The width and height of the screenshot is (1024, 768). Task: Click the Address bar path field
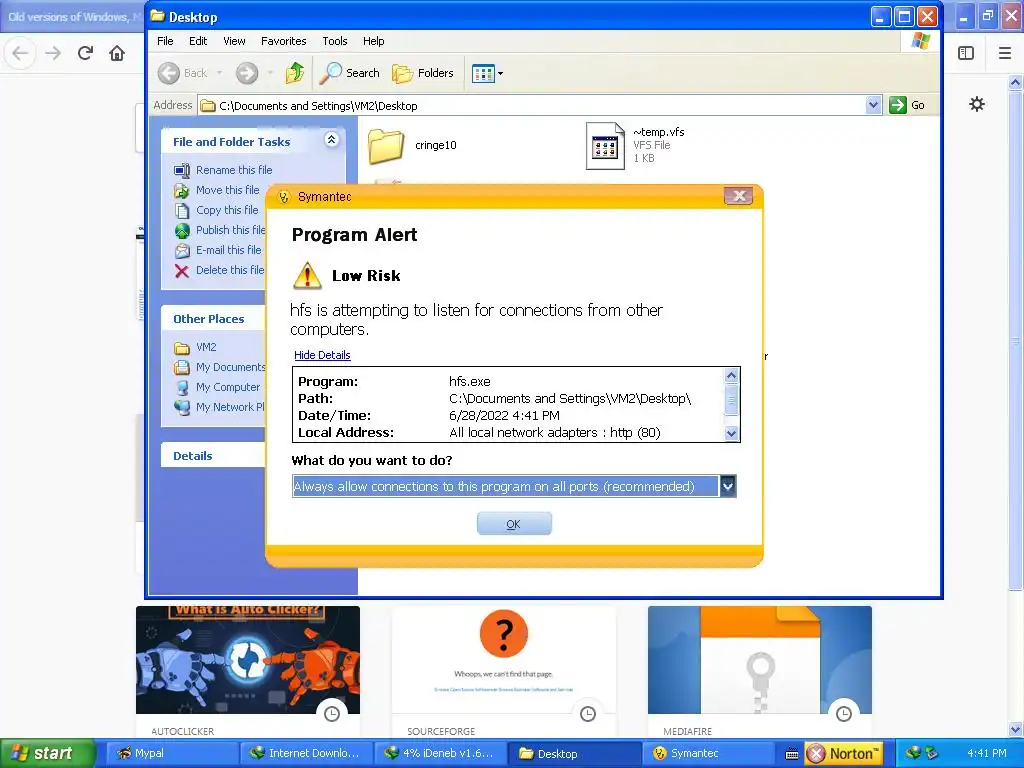pyautogui.click(x=532, y=105)
